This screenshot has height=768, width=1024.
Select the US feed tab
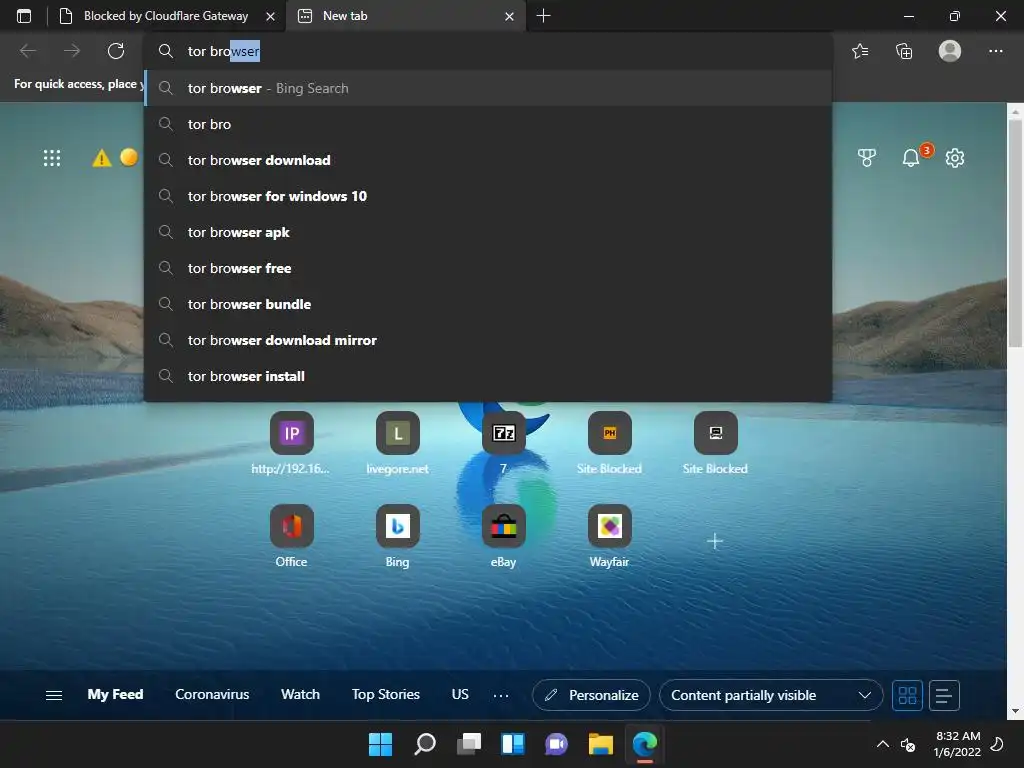[460, 694]
